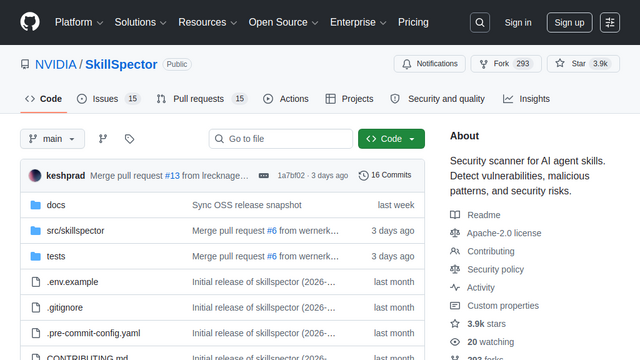Viewport: 640px width, 360px height.
Task: Click the commits history clock icon
Action: 363,176
